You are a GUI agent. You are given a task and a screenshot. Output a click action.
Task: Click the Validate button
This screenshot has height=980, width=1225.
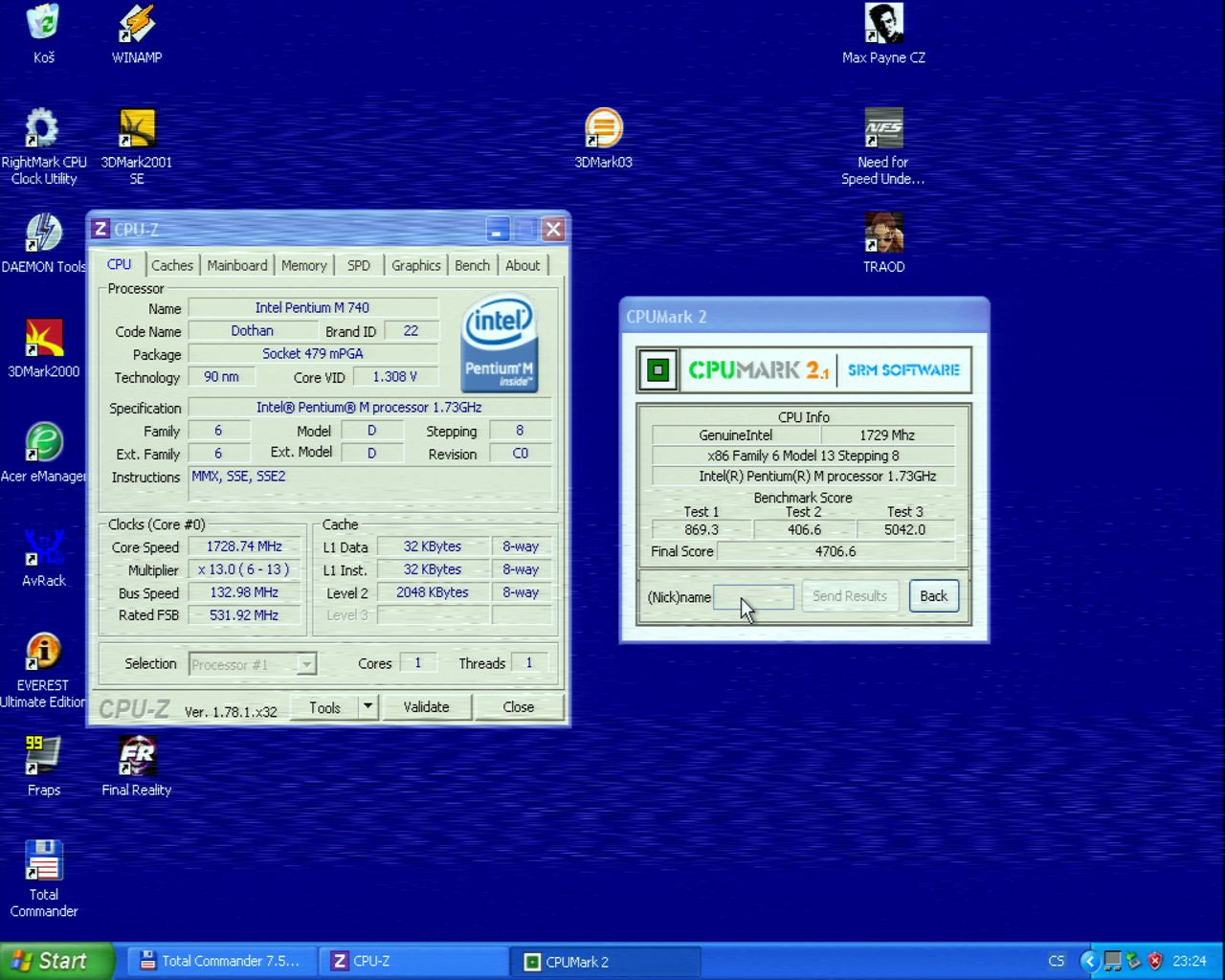coord(426,707)
